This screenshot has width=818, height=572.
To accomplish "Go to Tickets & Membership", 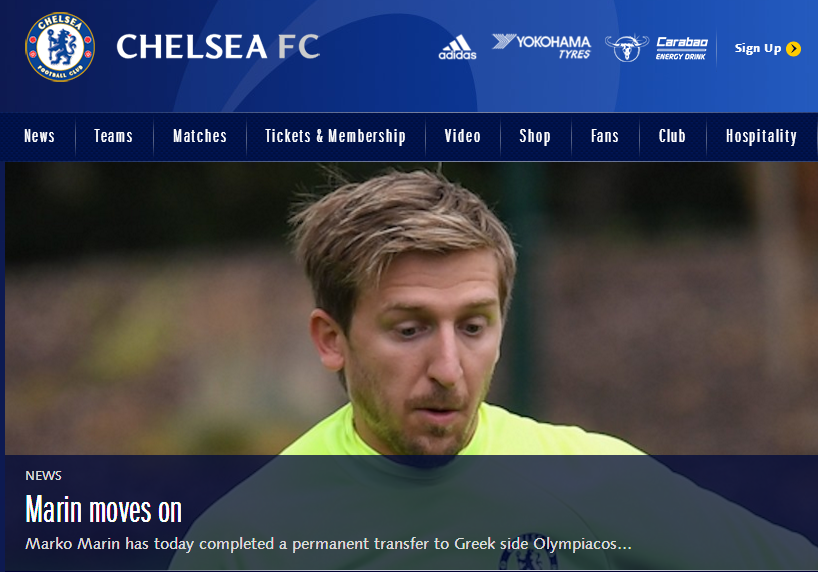I will tap(335, 136).
